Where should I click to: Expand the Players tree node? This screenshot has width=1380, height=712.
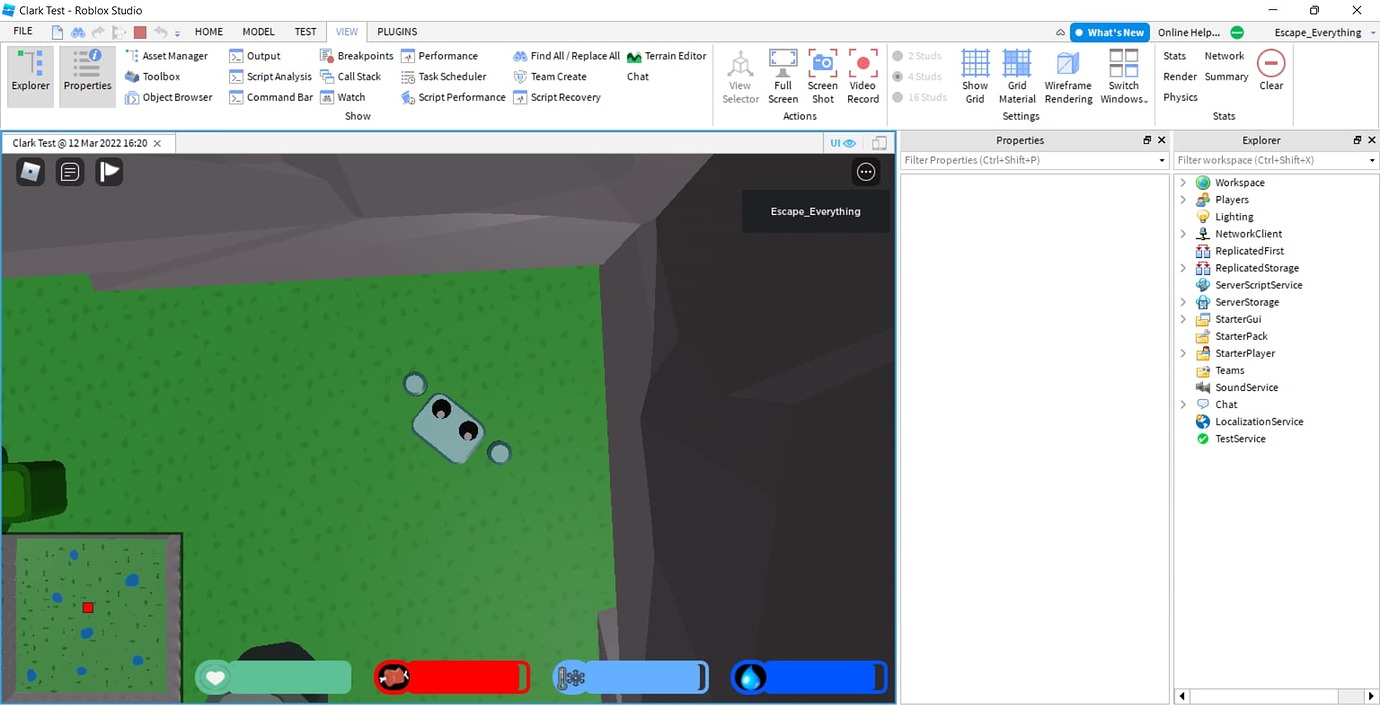pyautogui.click(x=1183, y=200)
